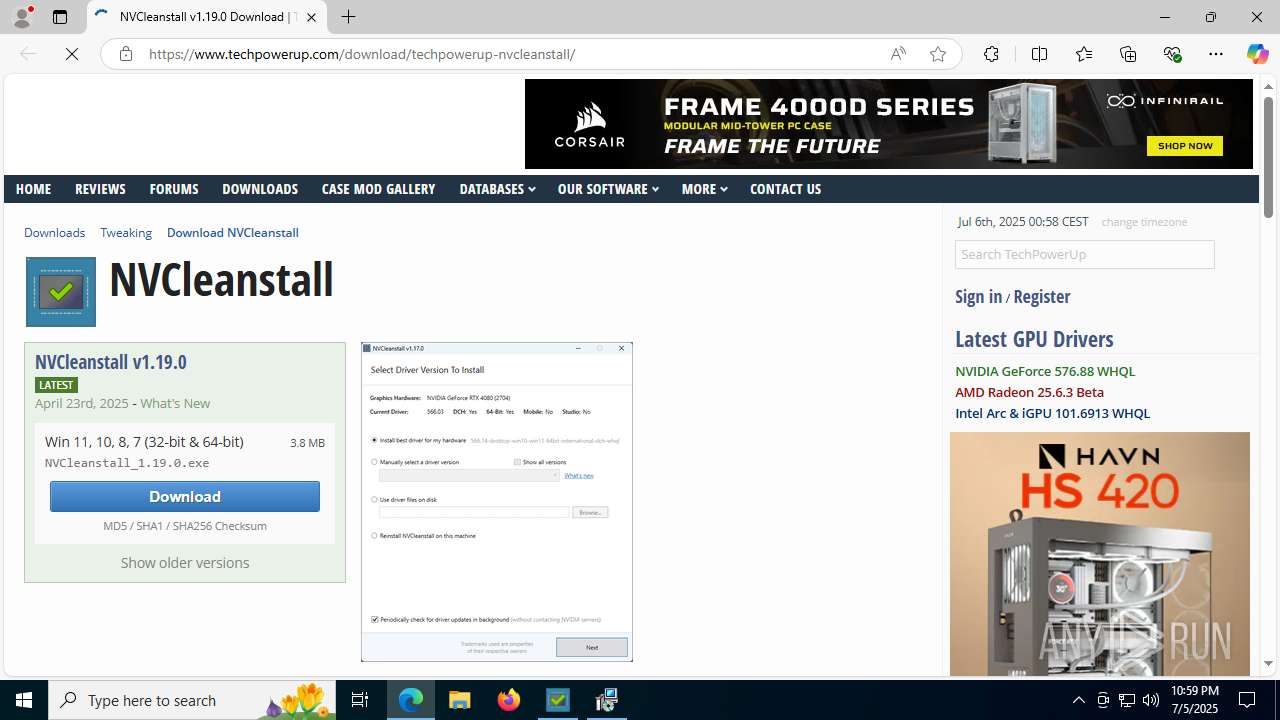Open NVCleanstall app on taskbar
1280x720 pixels.
coord(558,700)
